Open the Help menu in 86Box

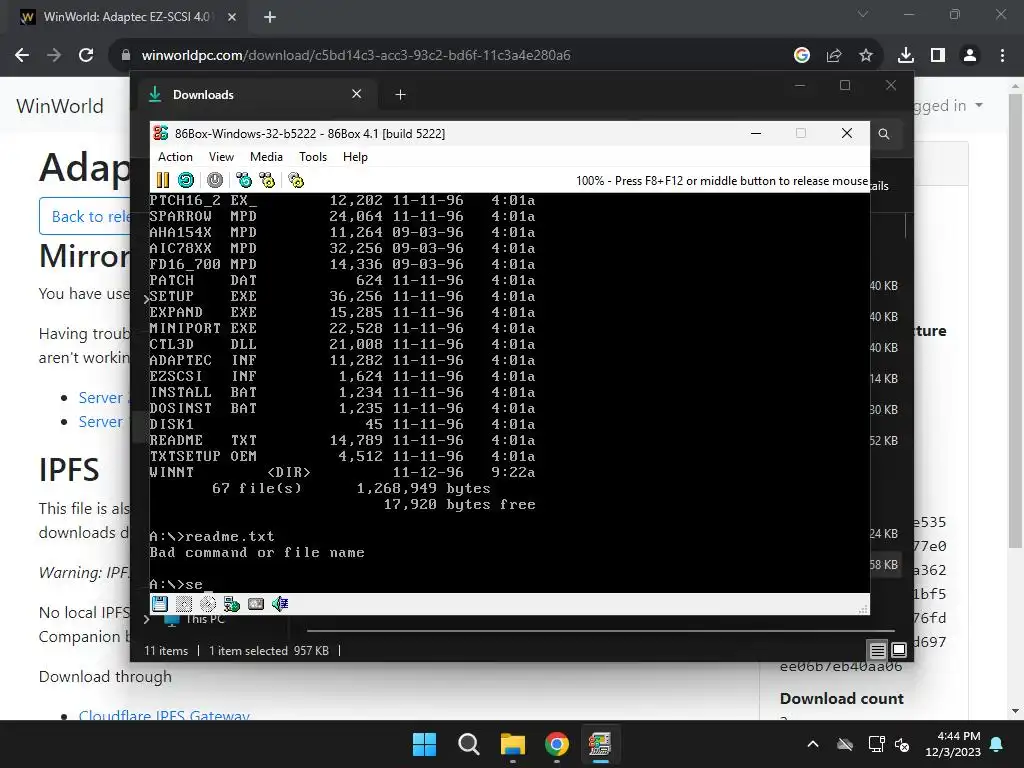click(x=355, y=157)
